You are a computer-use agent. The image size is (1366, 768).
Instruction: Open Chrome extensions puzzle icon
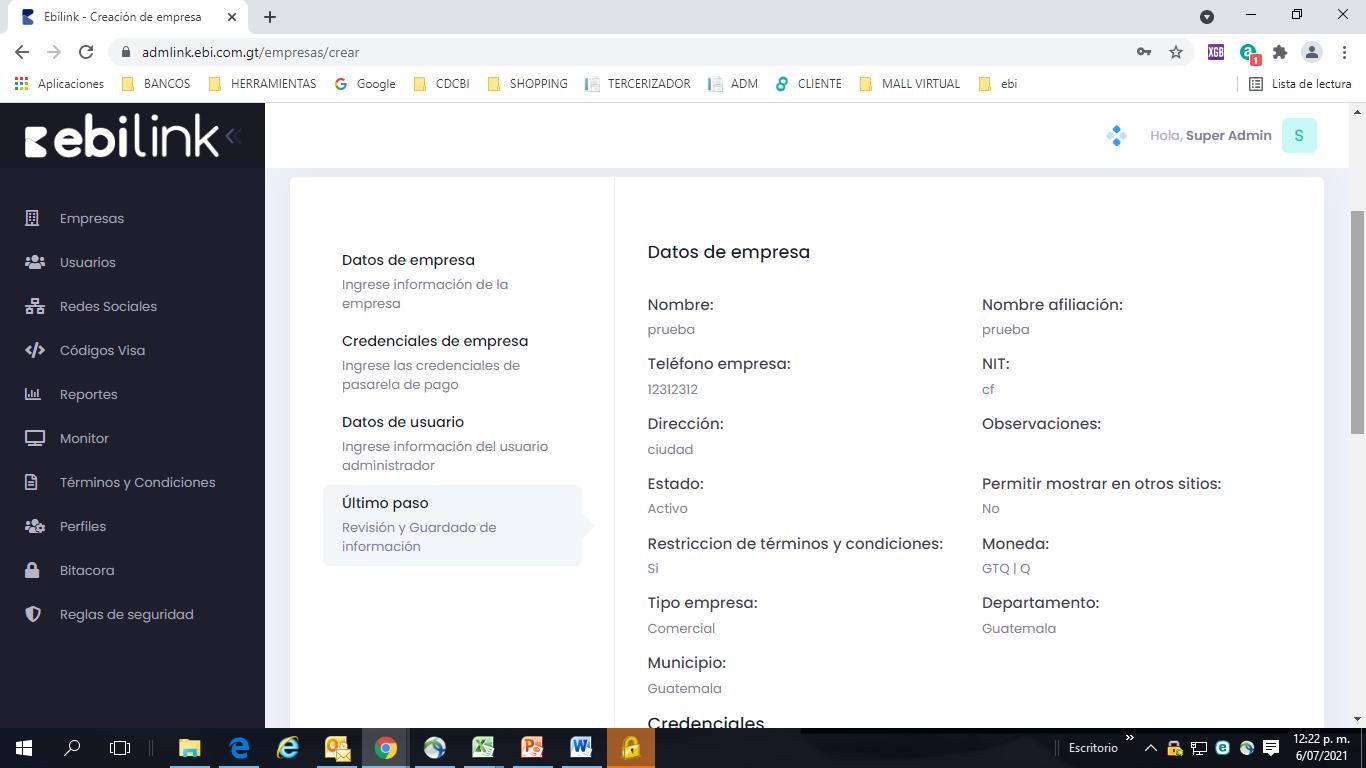pos(1280,52)
